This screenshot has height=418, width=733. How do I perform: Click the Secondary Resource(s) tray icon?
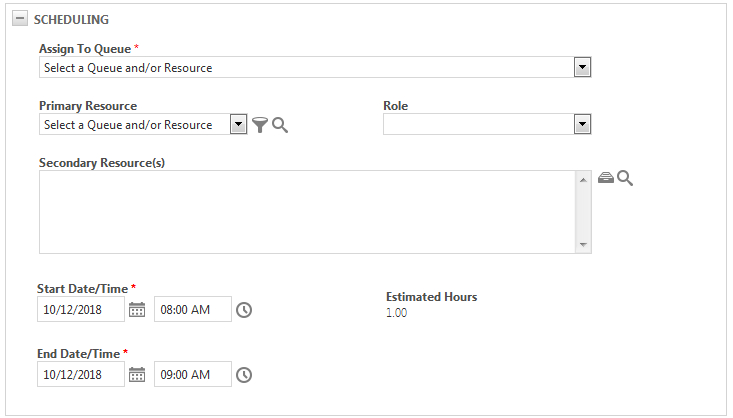pos(606,178)
